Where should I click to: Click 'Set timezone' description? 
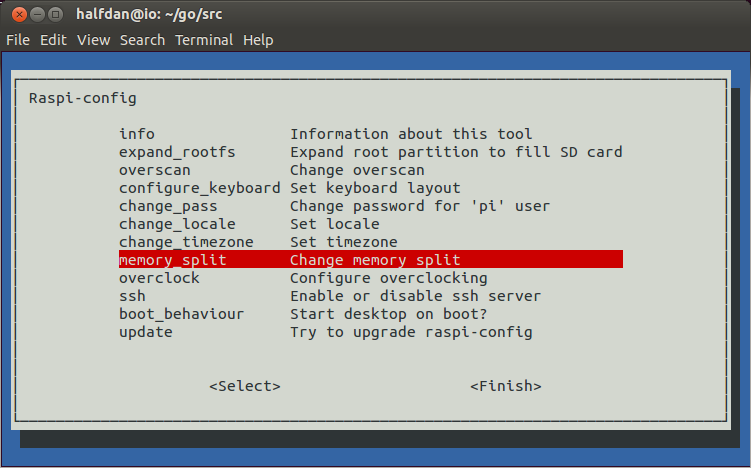[343, 242]
